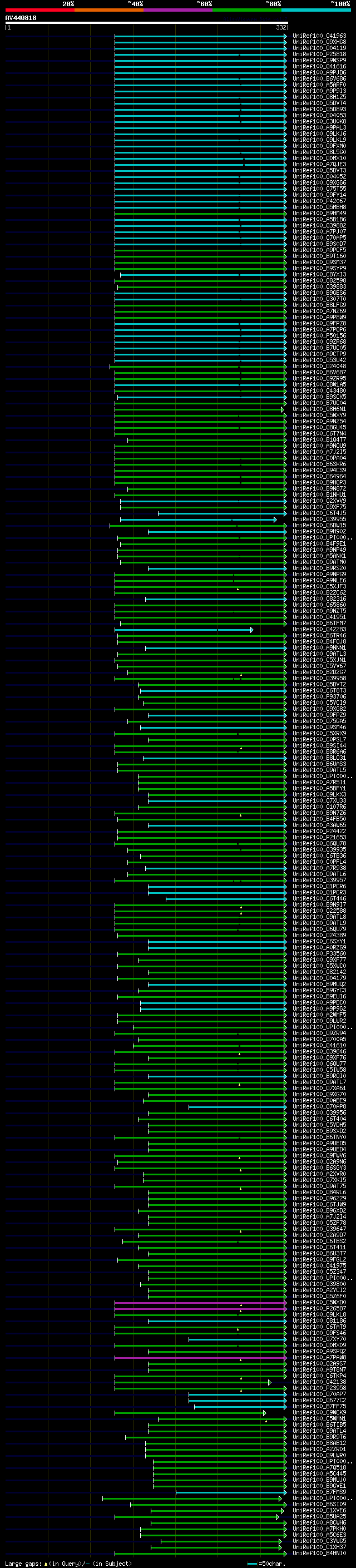Viewport: 356px width, 1568px height.
Task: Select the UniRef100_Q39882 label
Action: pos(319,225)
